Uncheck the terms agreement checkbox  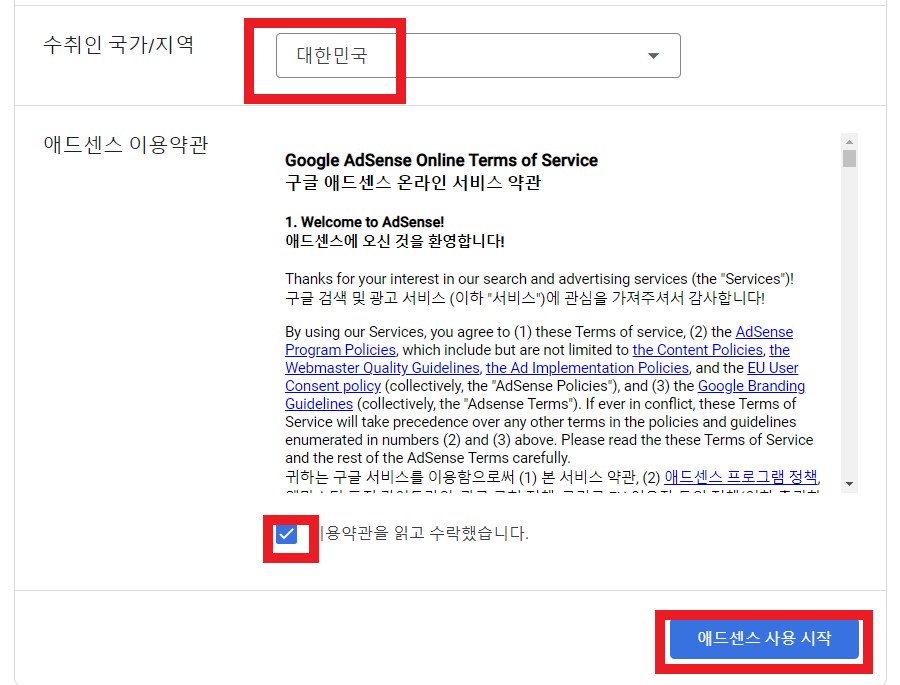[x=286, y=534]
